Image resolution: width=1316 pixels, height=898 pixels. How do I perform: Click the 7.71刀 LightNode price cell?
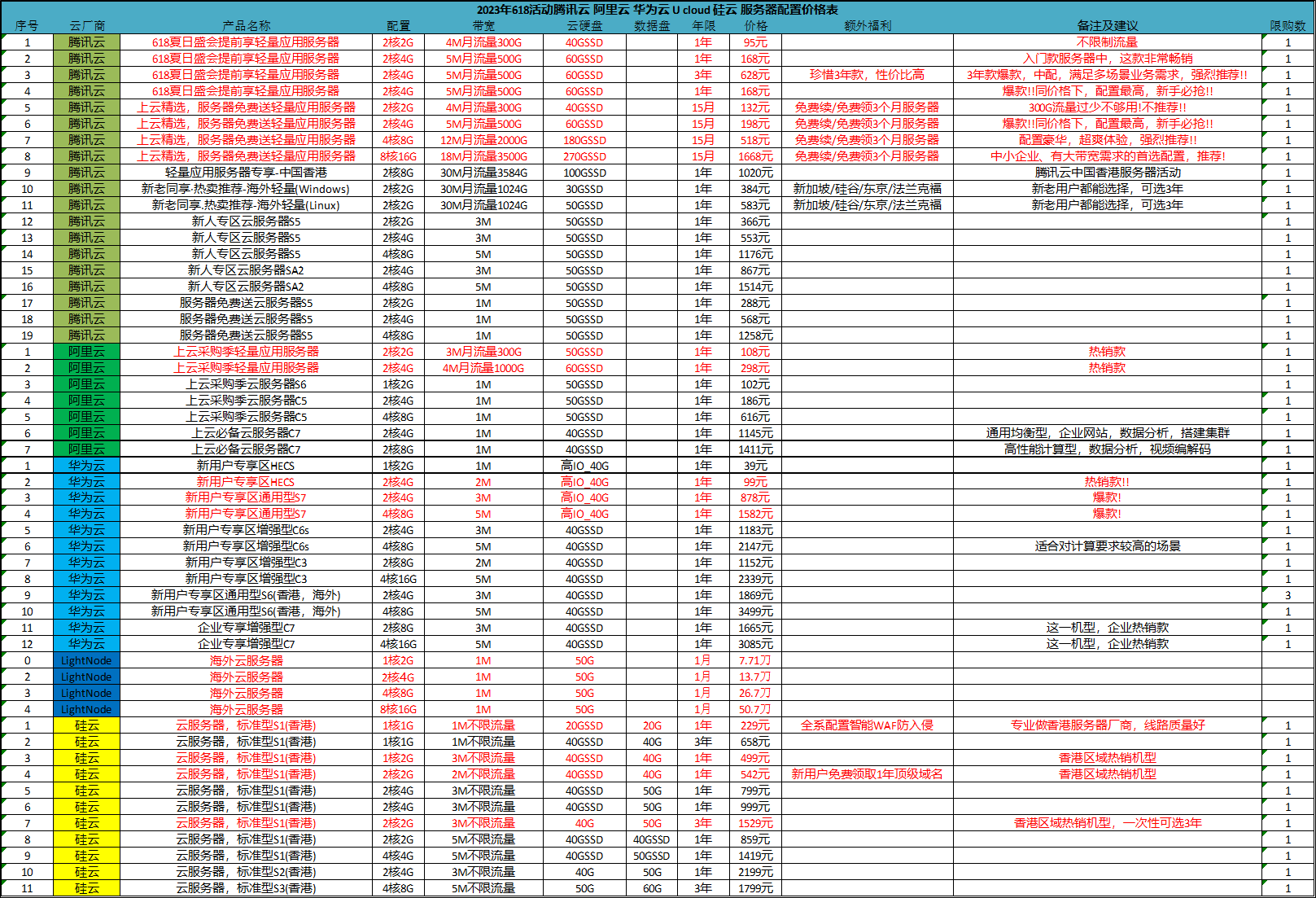(x=755, y=661)
